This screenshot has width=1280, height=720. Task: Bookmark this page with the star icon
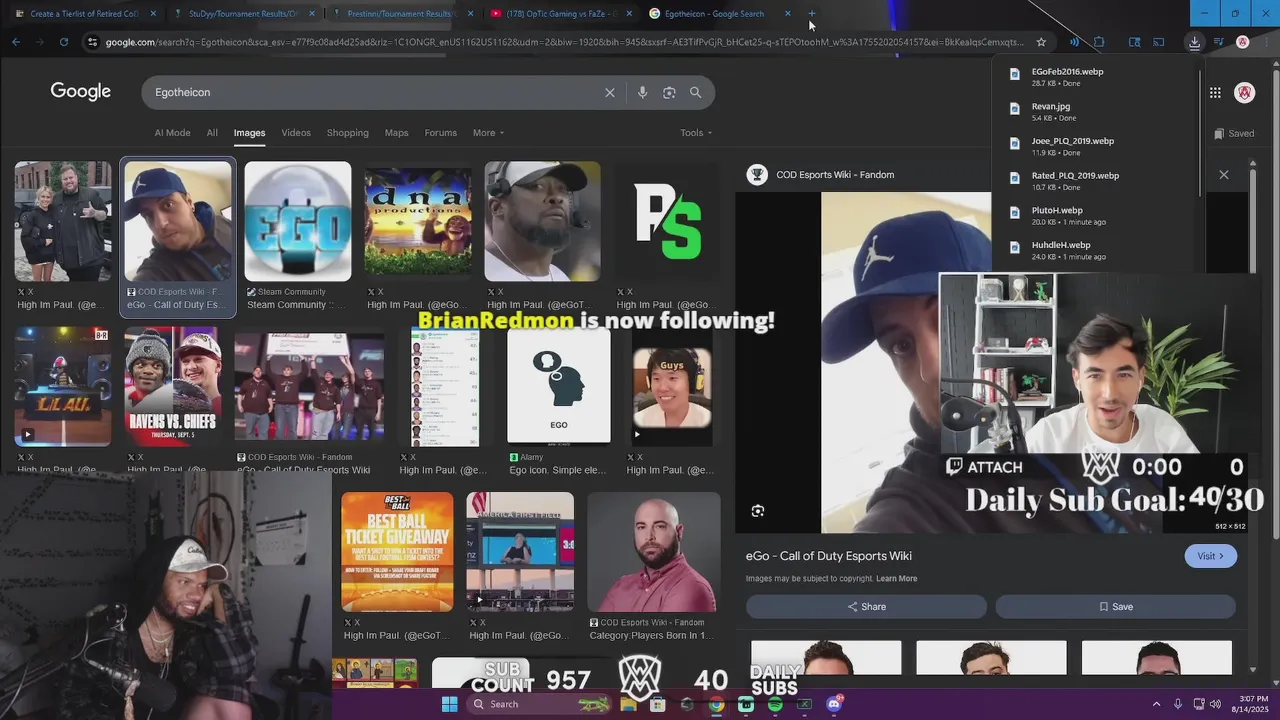1041,42
